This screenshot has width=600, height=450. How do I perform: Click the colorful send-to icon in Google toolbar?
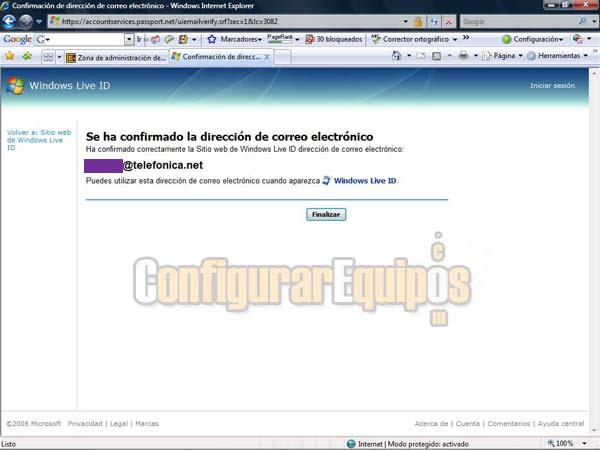[x=183, y=39]
